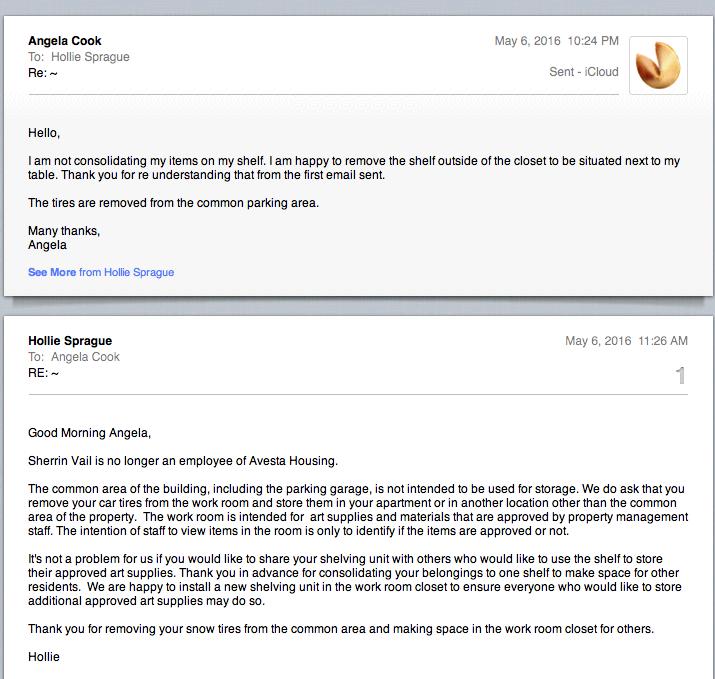Click the Re: ~ subject of first email

tap(43, 73)
